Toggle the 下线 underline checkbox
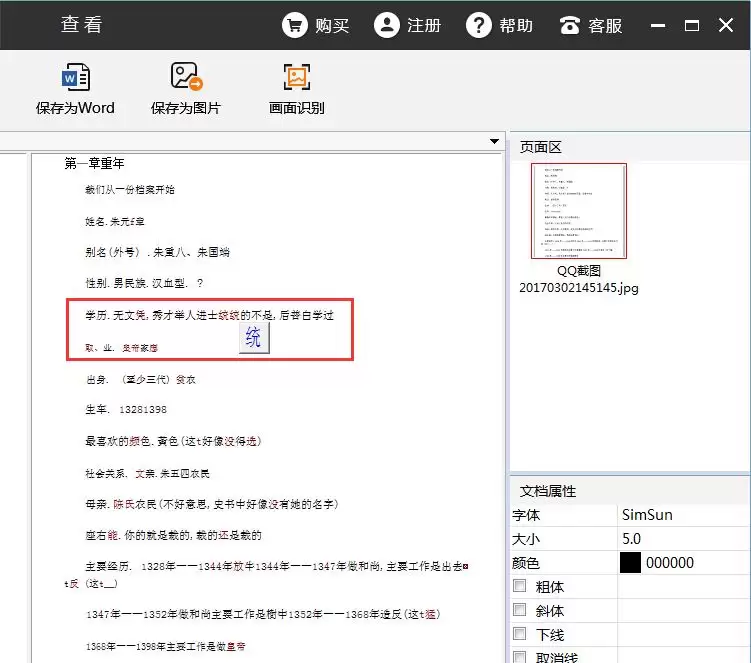This screenshot has width=751, height=663. 520,633
